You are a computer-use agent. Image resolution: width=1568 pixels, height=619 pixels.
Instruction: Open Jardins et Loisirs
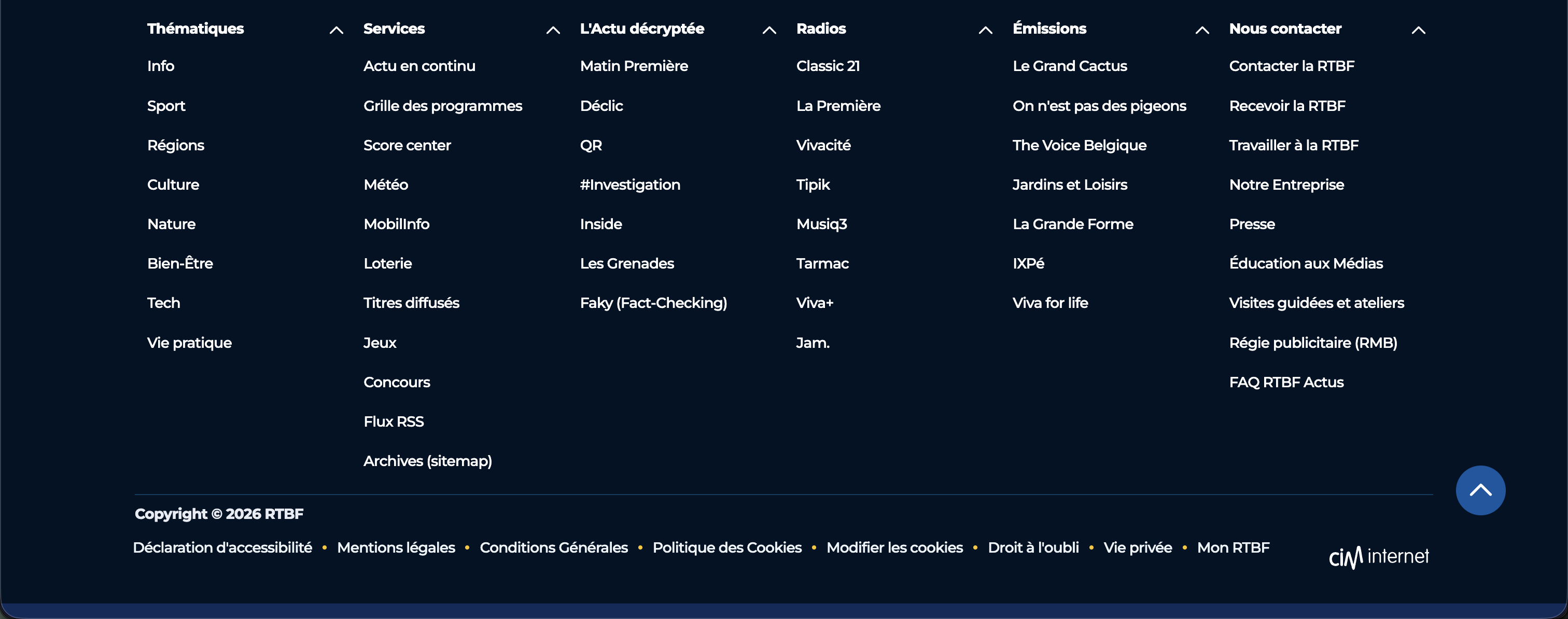(1070, 185)
